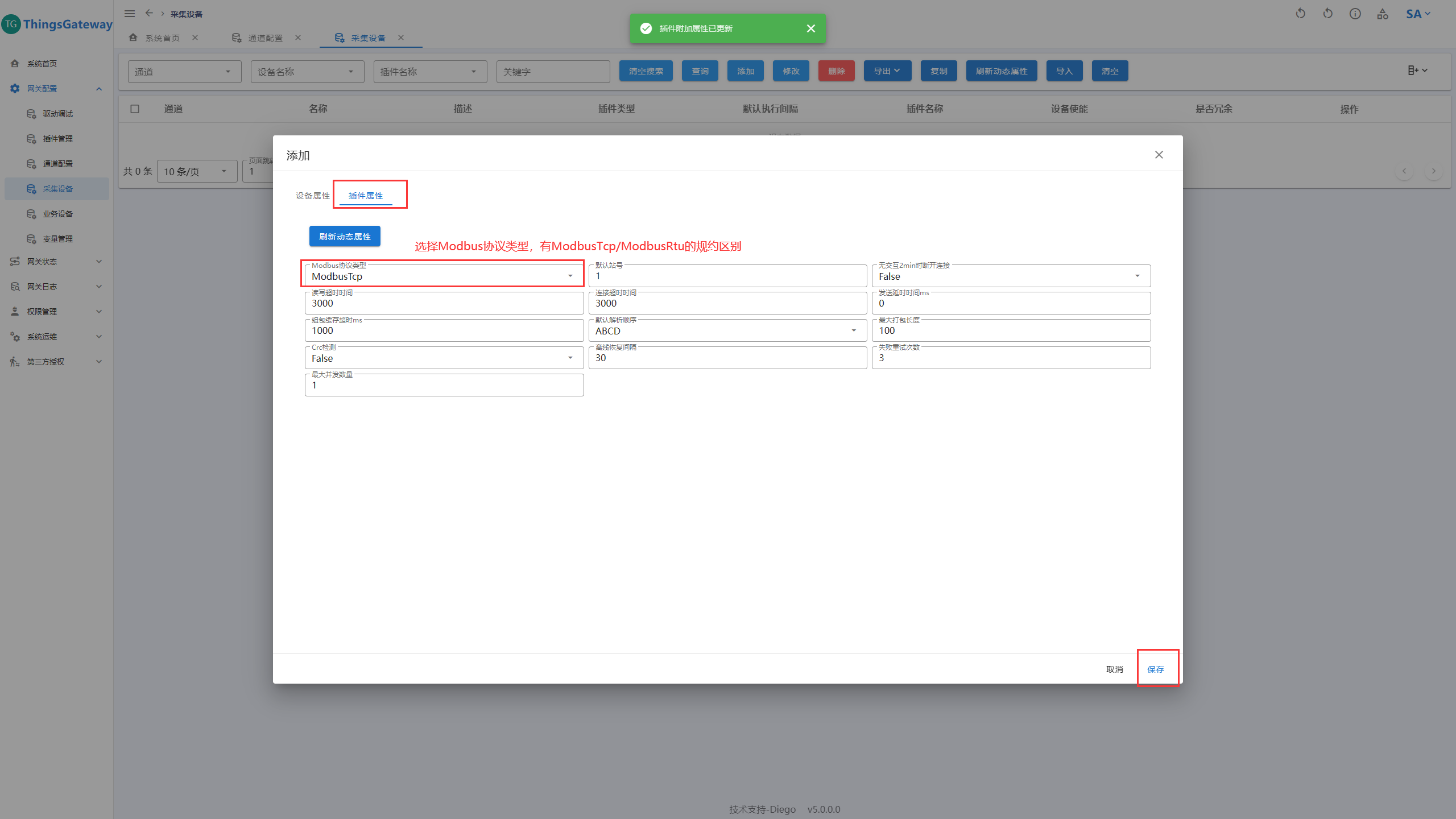The width and height of the screenshot is (1456, 819).
Task: Close the 添加 dialog with X
Action: (1159, 155)
